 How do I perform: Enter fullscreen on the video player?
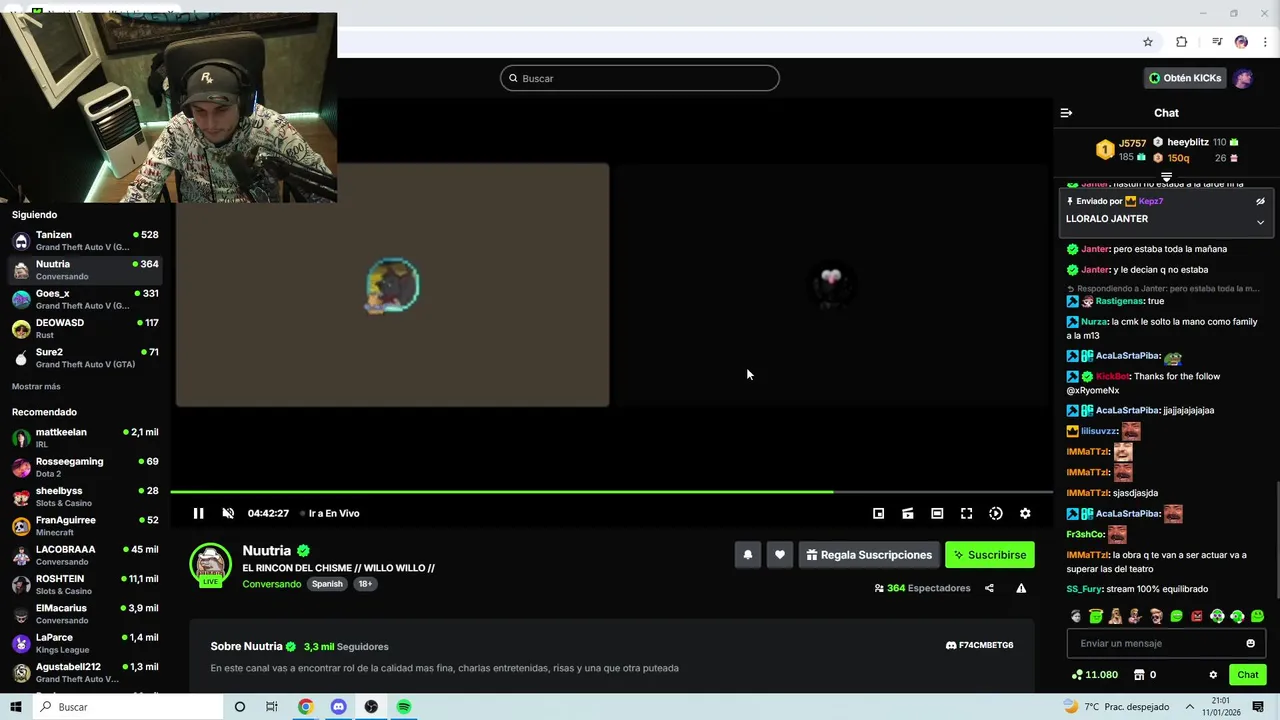(x=966, y=513)
